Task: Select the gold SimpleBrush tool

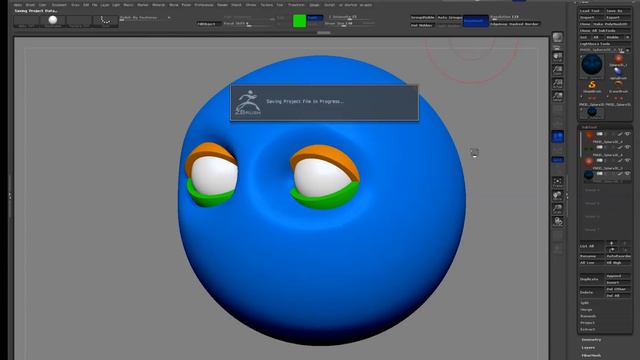Action: tap(592, 85)
